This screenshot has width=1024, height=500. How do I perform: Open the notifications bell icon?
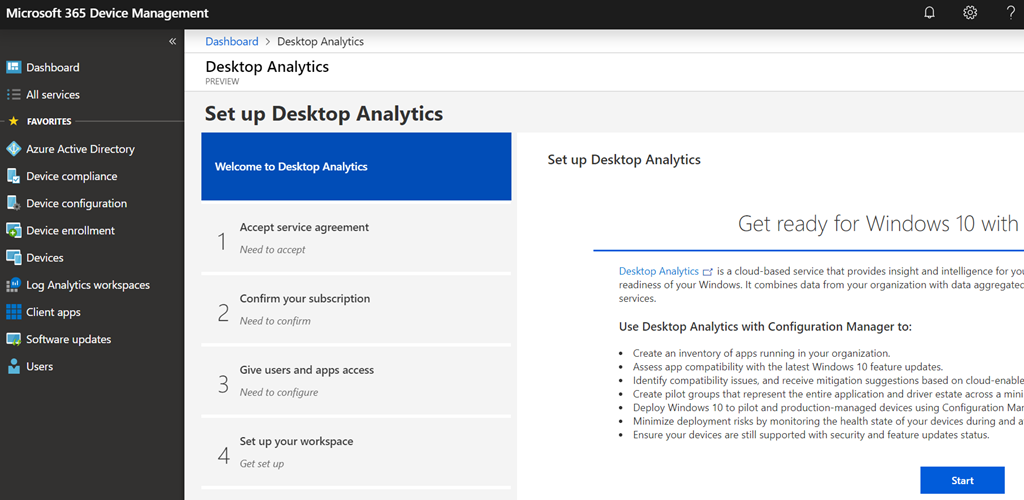[930, 13]
